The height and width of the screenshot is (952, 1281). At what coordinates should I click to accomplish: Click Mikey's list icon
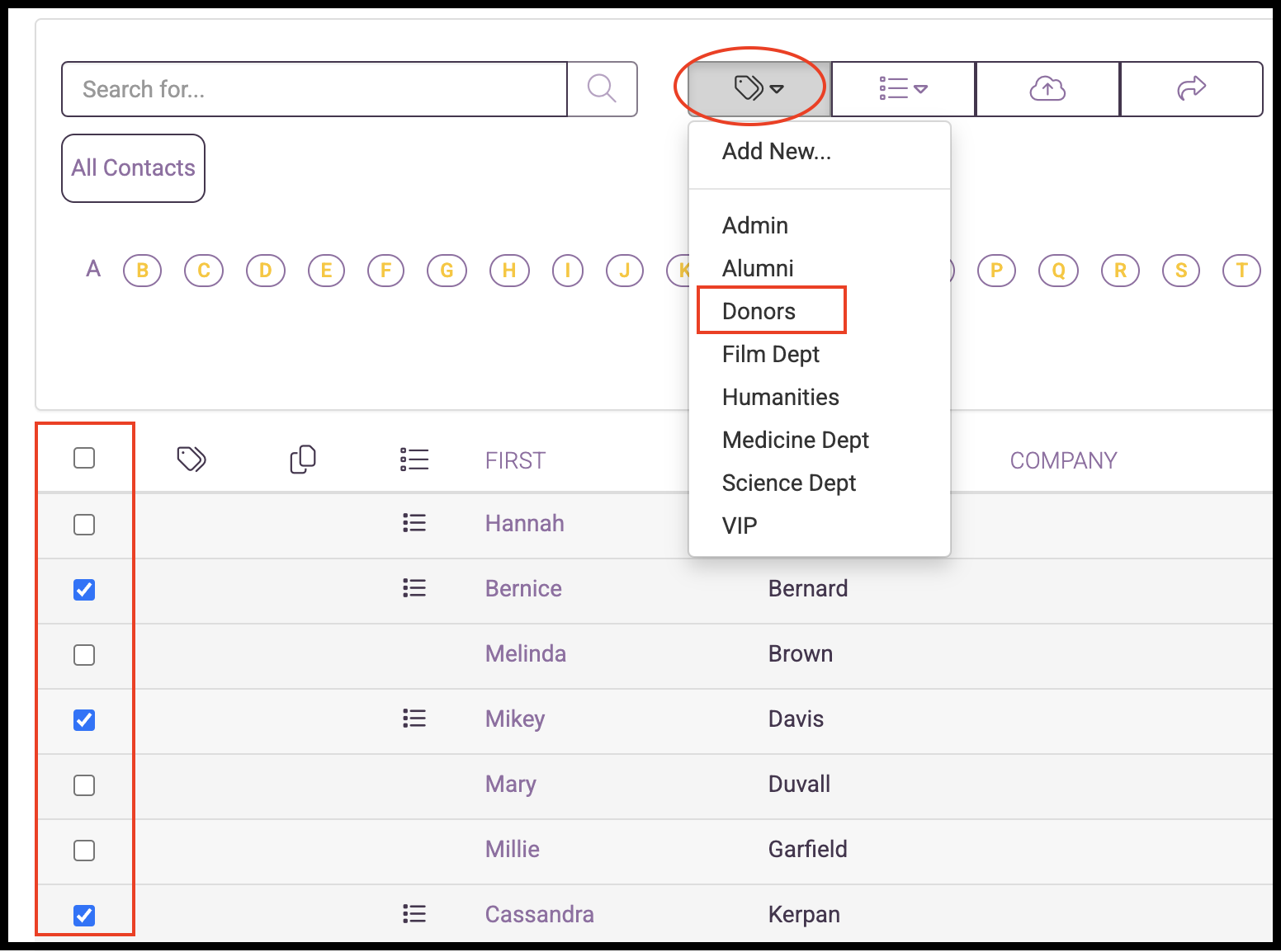tap(414, 719)
